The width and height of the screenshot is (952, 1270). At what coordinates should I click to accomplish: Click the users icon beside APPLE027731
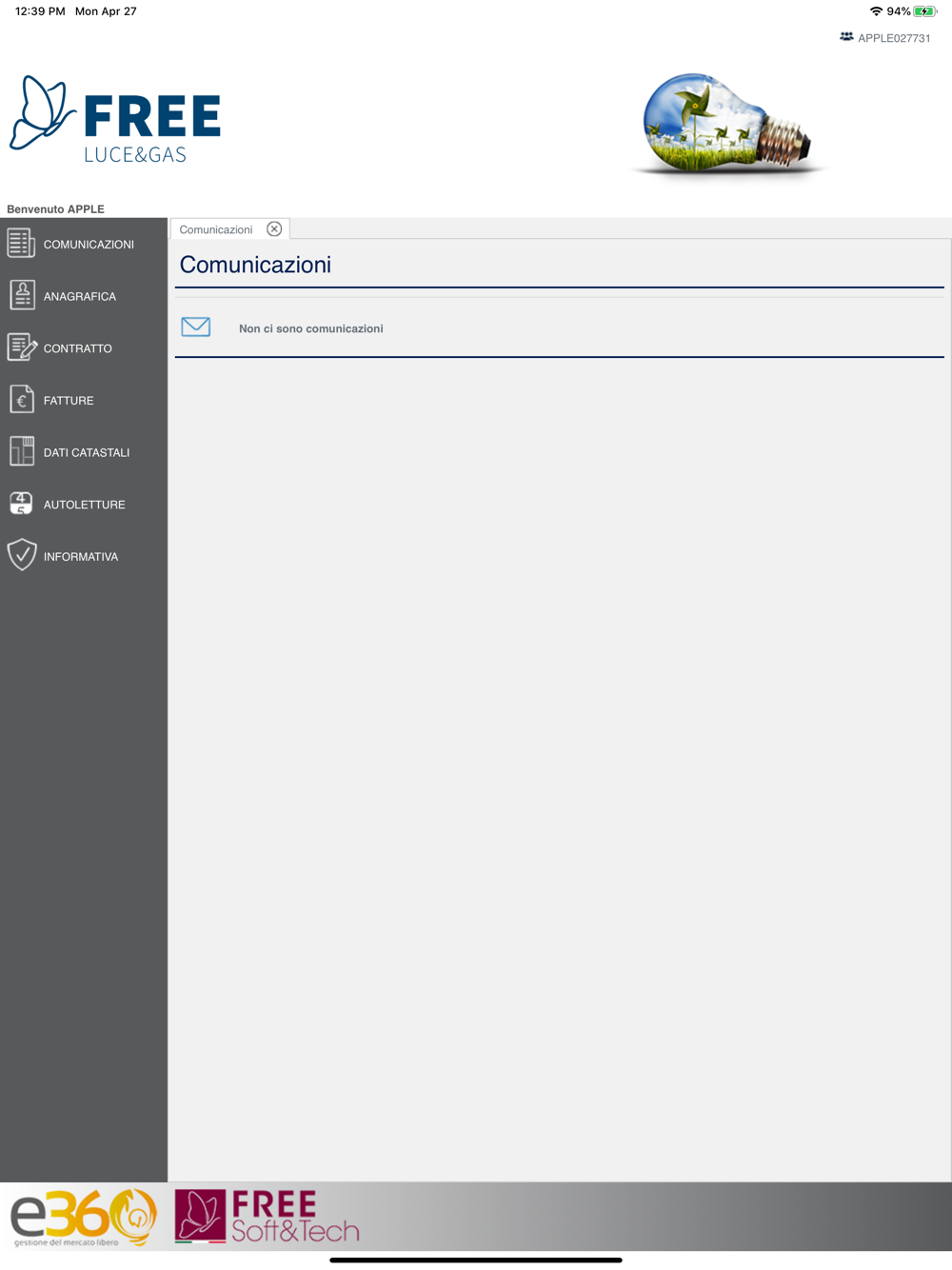pyautogui.click(x=846, y=37)
